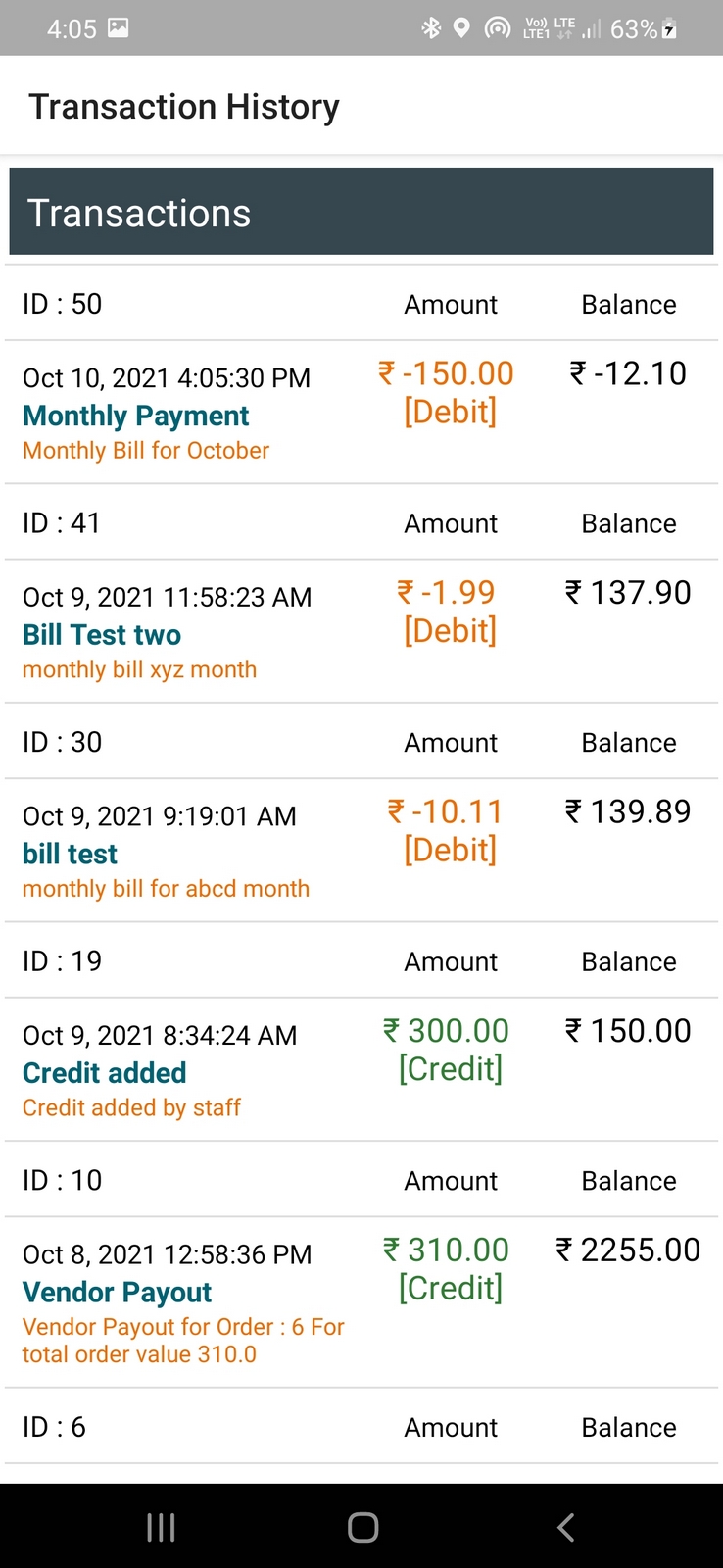The image size is (723, 1568).
Task: Open the Monthly Payment transaction
Action: pos(135,416)
